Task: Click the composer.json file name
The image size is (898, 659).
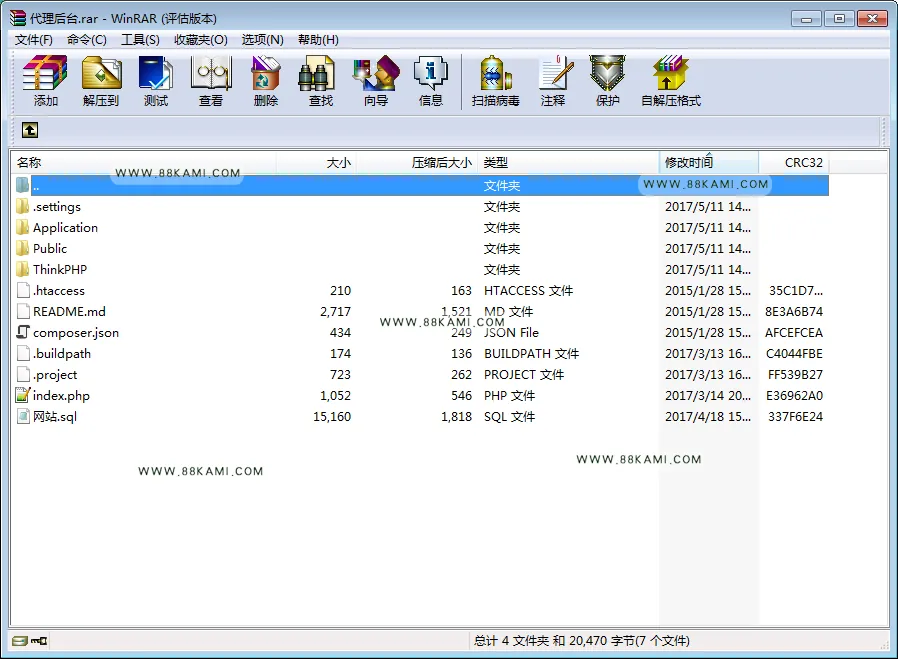Action: click(76, 333)
